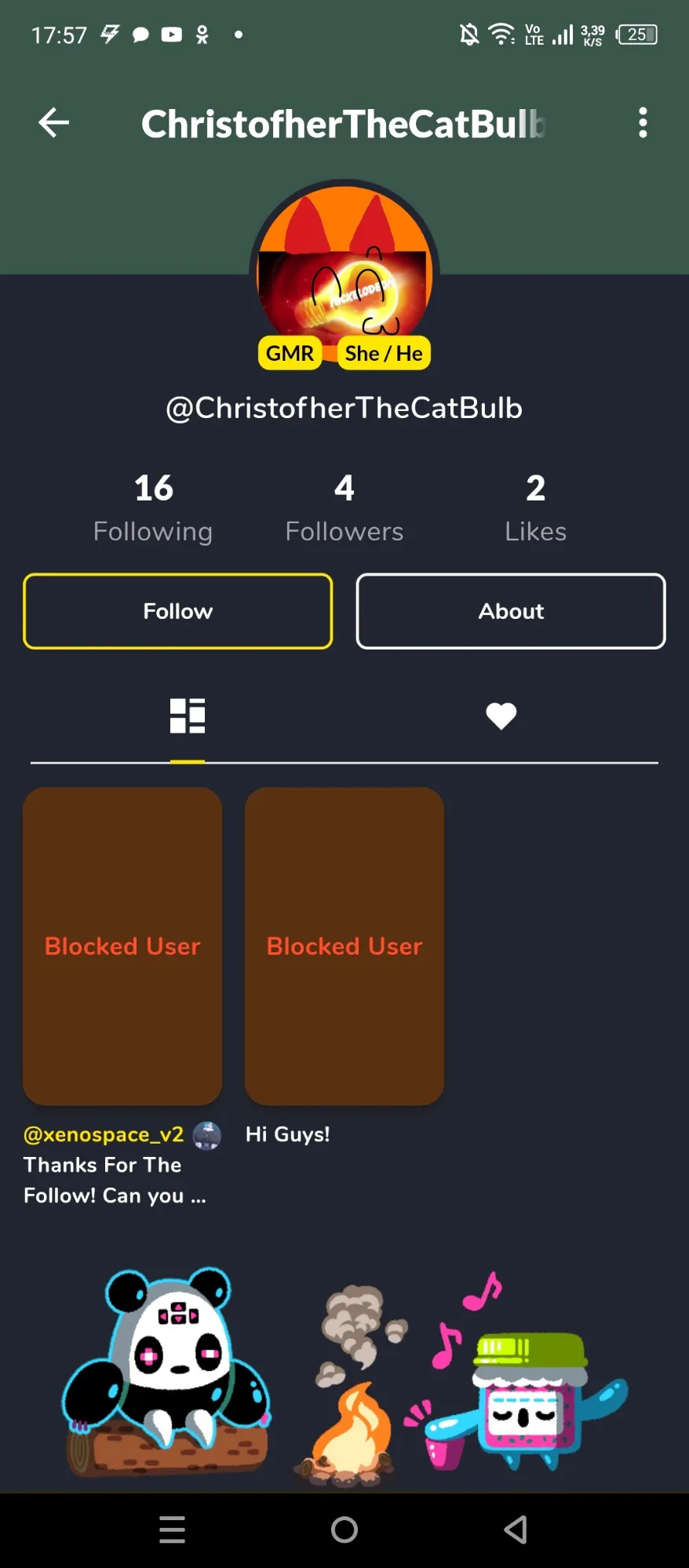Tap the @xenospace_v2 mention
This screenshot has height=1568, width=689.
point(104,1135)
